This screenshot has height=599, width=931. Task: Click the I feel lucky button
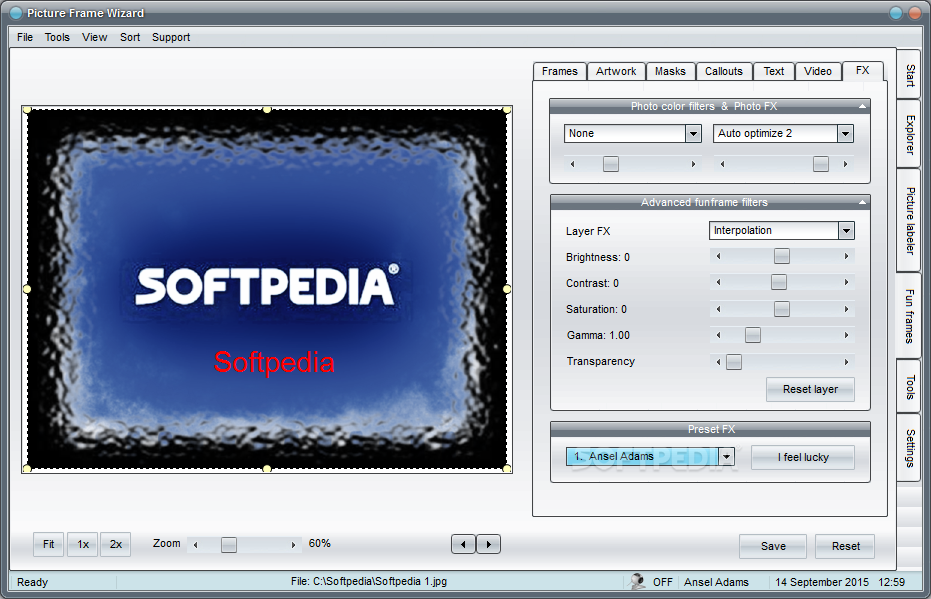(x=803, y=457)
